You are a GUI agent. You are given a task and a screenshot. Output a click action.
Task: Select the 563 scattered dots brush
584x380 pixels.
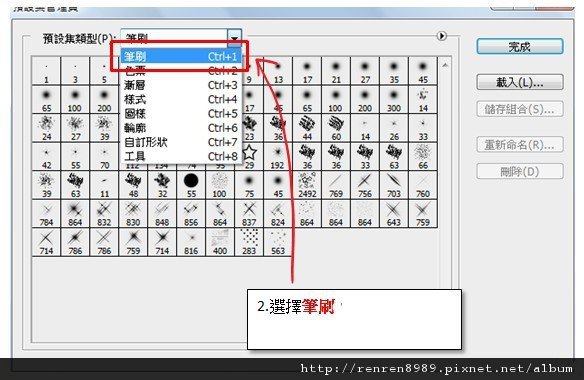(x=278, y=243)
